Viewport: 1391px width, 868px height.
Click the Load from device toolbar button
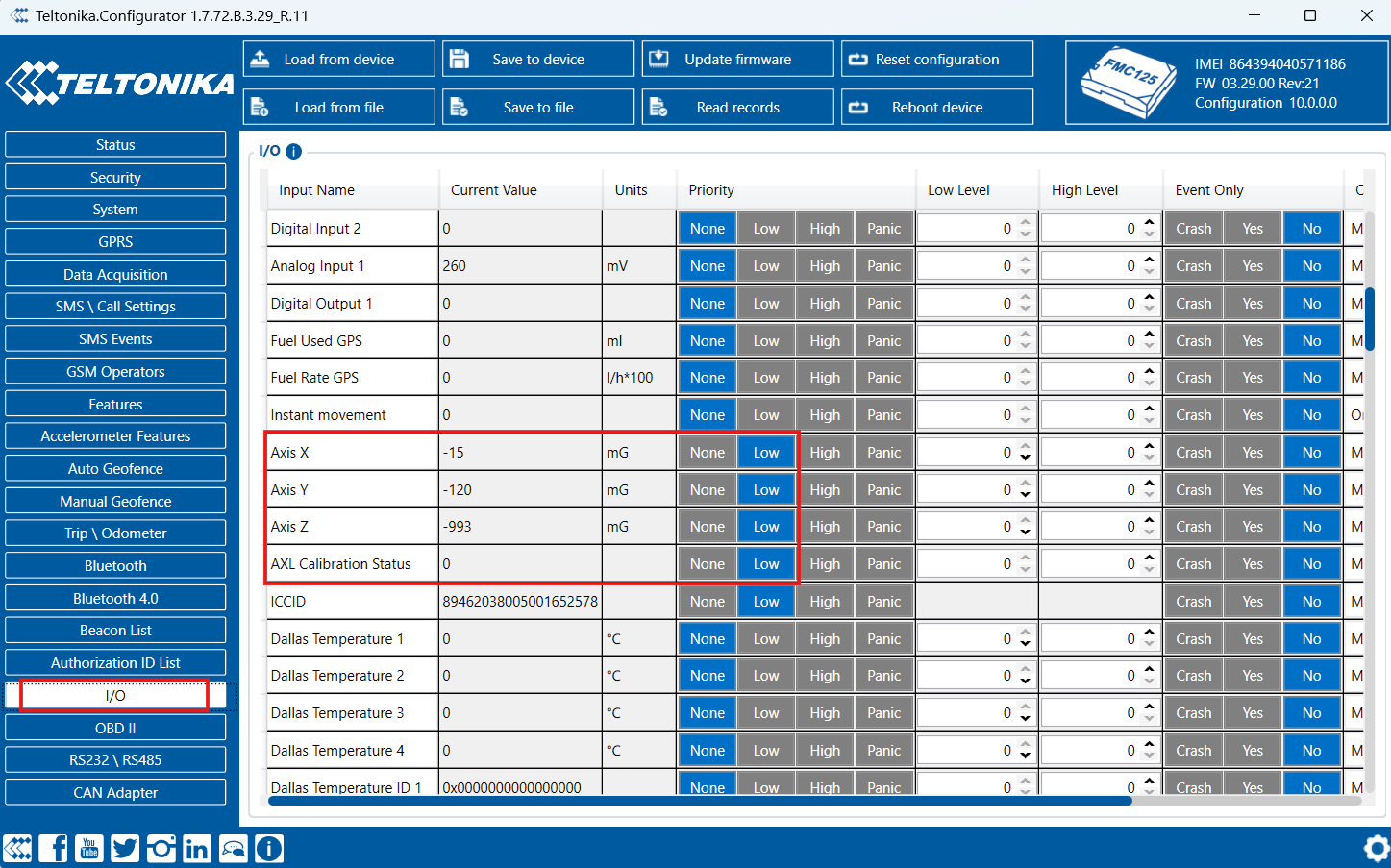tap(339, 59)
